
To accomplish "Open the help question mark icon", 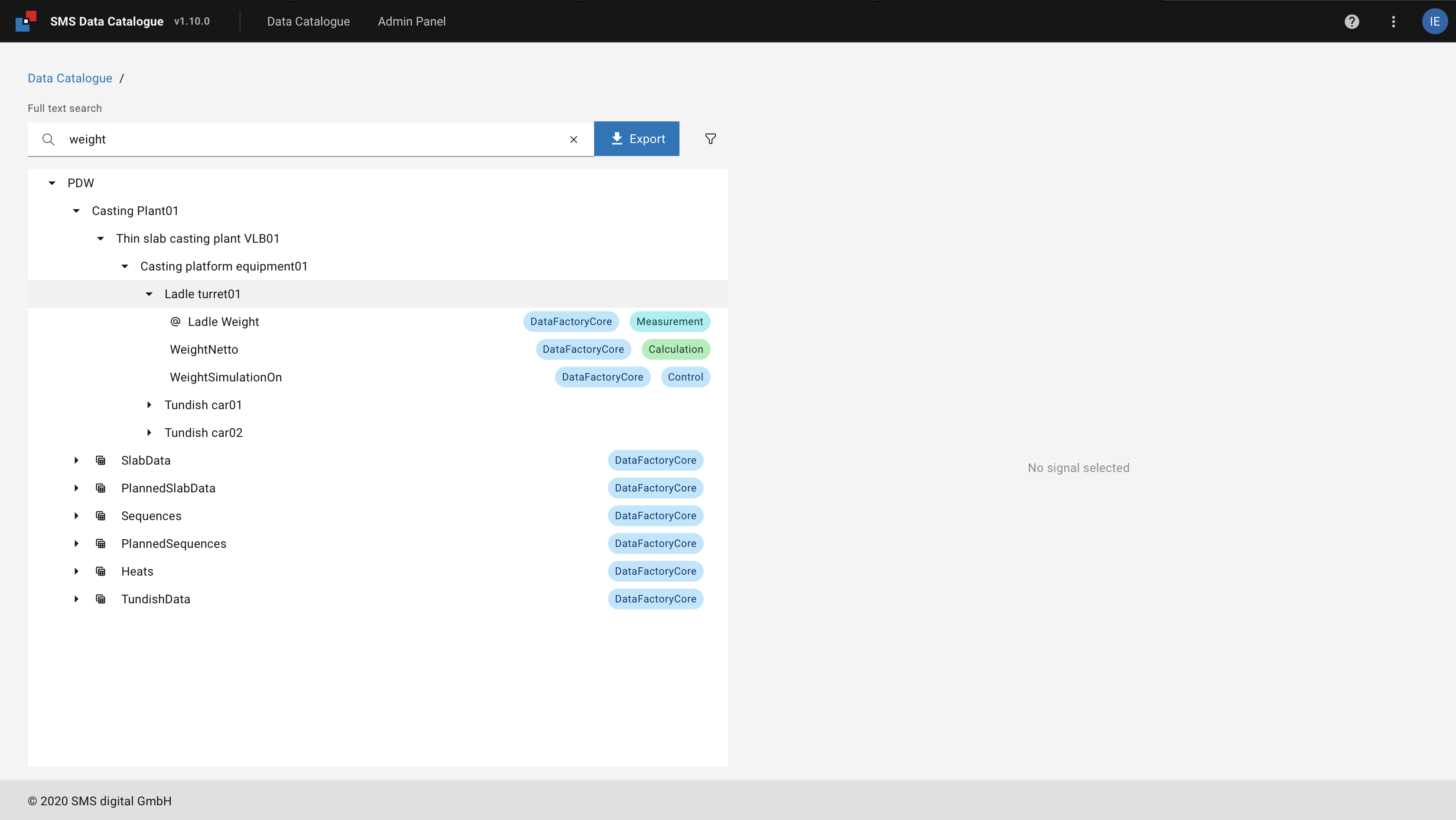I will [1352, 22].
